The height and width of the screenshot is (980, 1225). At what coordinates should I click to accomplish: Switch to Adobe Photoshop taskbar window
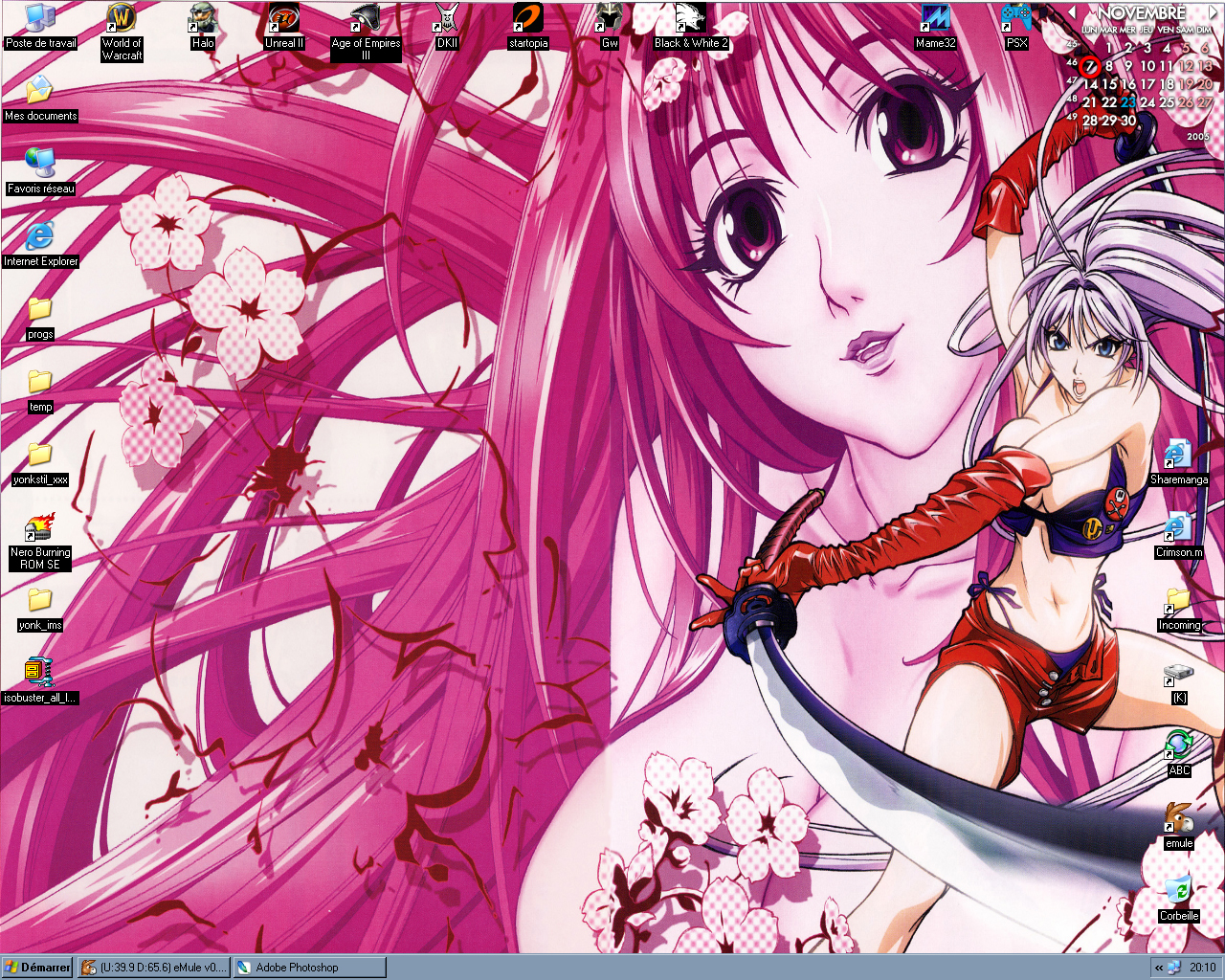click(310, 968)
